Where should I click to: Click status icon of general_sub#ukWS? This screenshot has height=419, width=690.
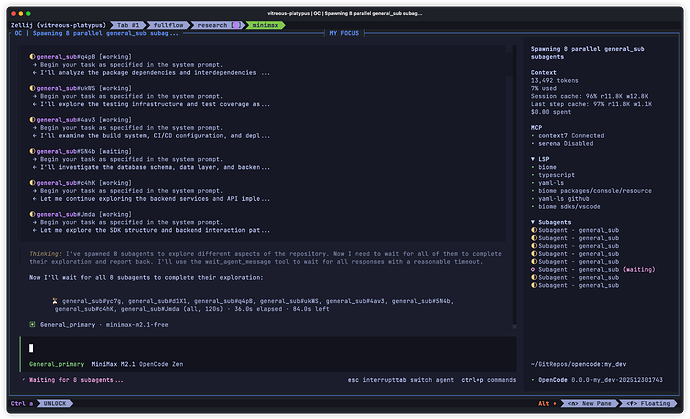(32, 88)
